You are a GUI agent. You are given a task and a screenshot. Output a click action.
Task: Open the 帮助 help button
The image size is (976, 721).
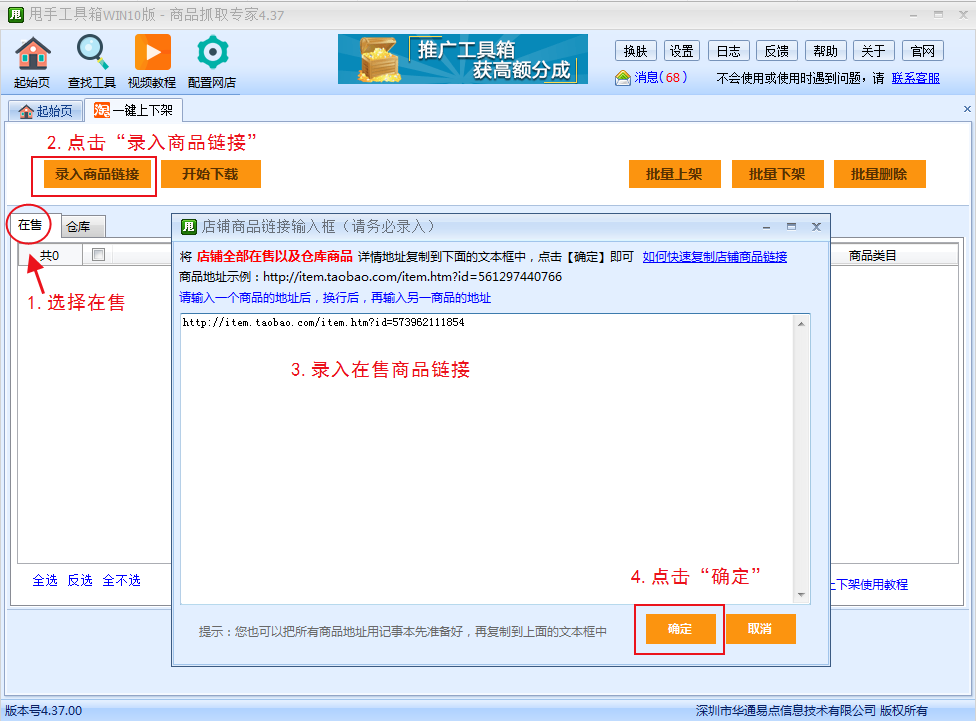825,51
